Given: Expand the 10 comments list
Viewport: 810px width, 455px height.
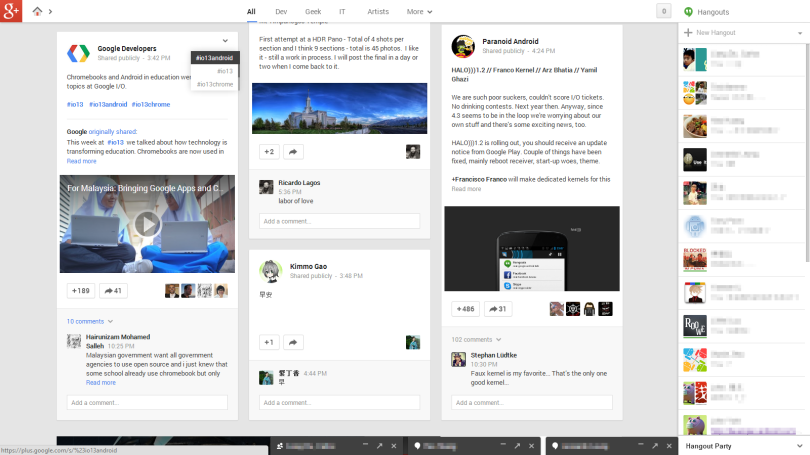Looking at the screenshot, I should coord(89,321).
